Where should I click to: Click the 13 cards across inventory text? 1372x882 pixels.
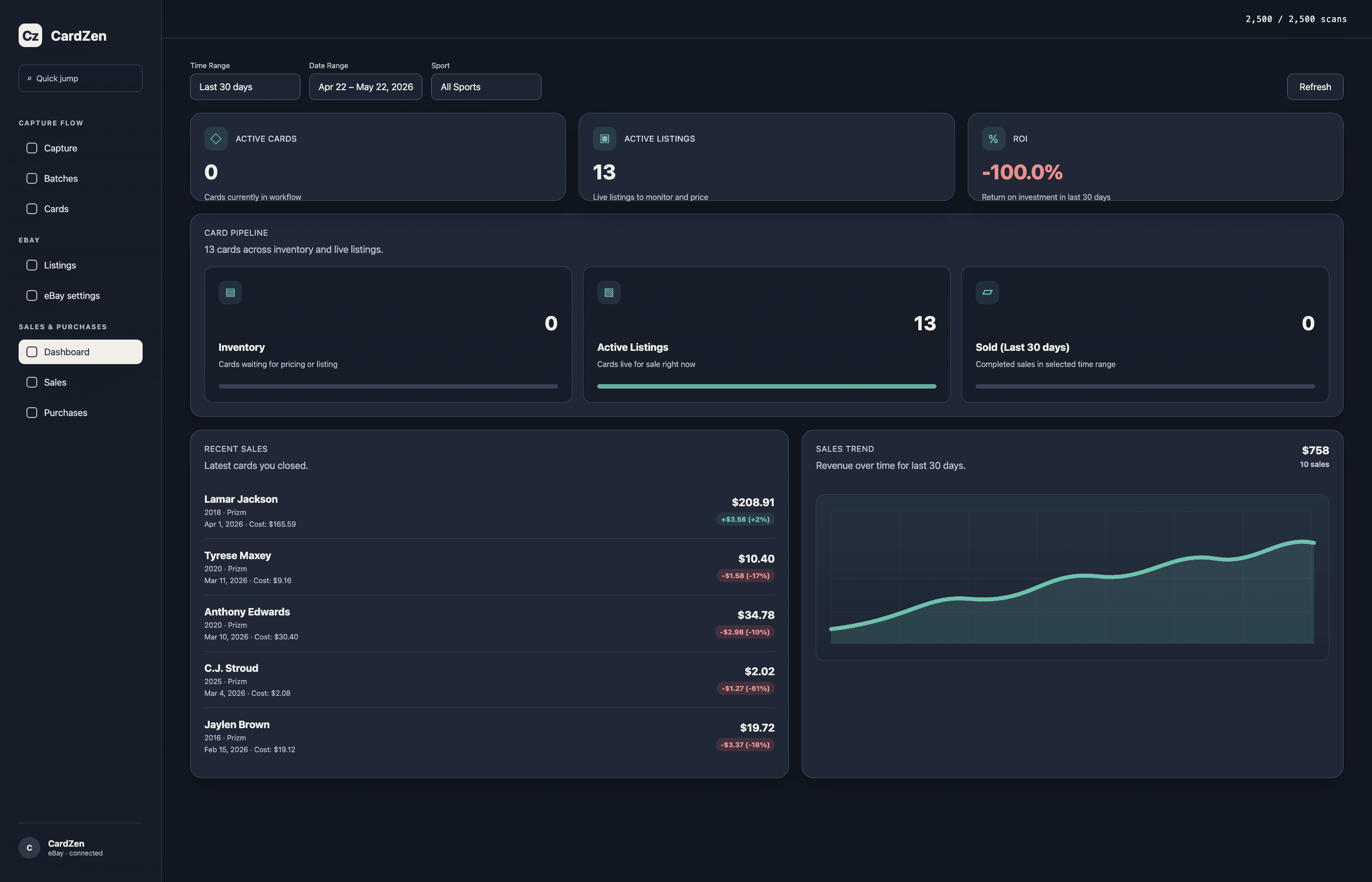pos(294,250)
